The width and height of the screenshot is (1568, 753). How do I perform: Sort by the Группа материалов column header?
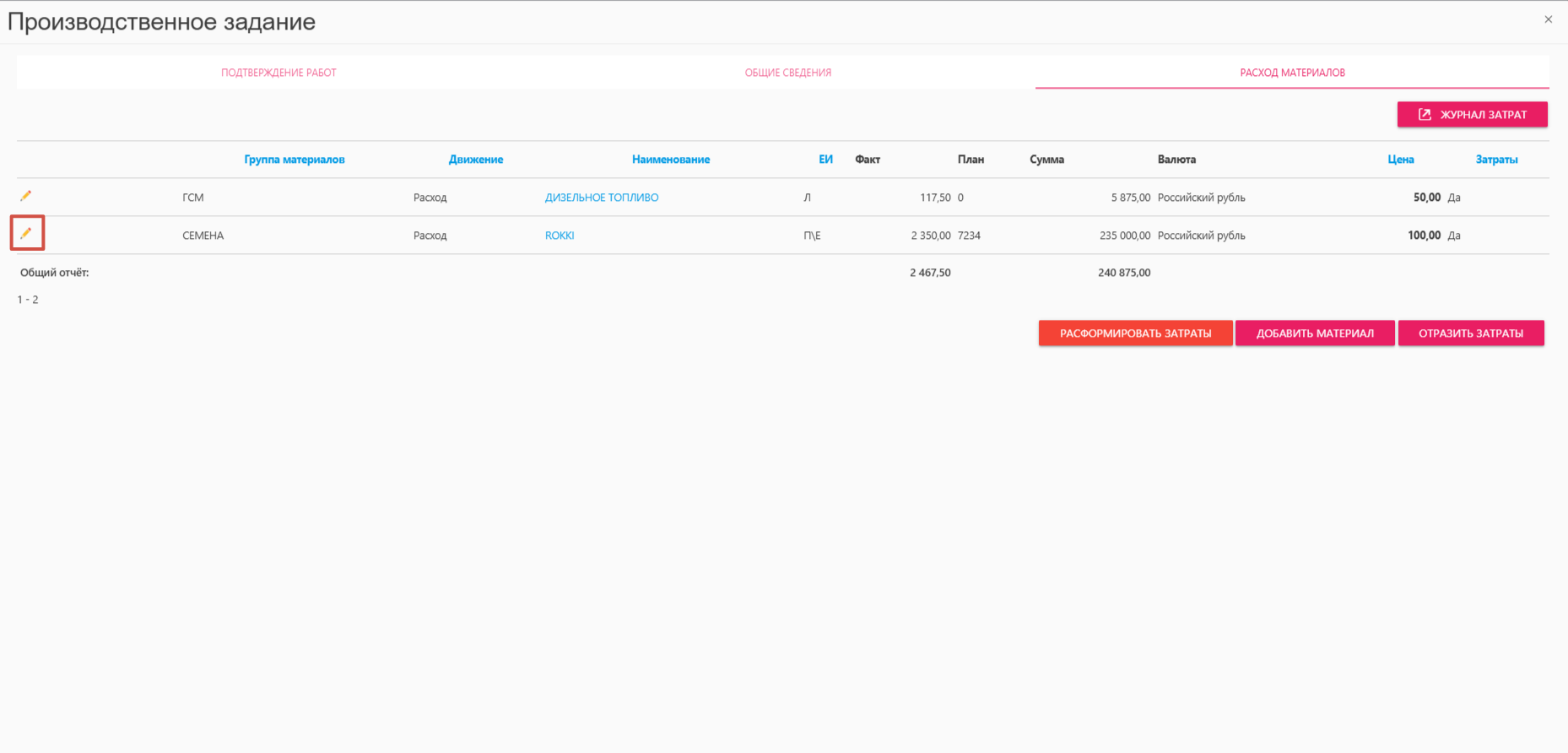tap(294, 160)
